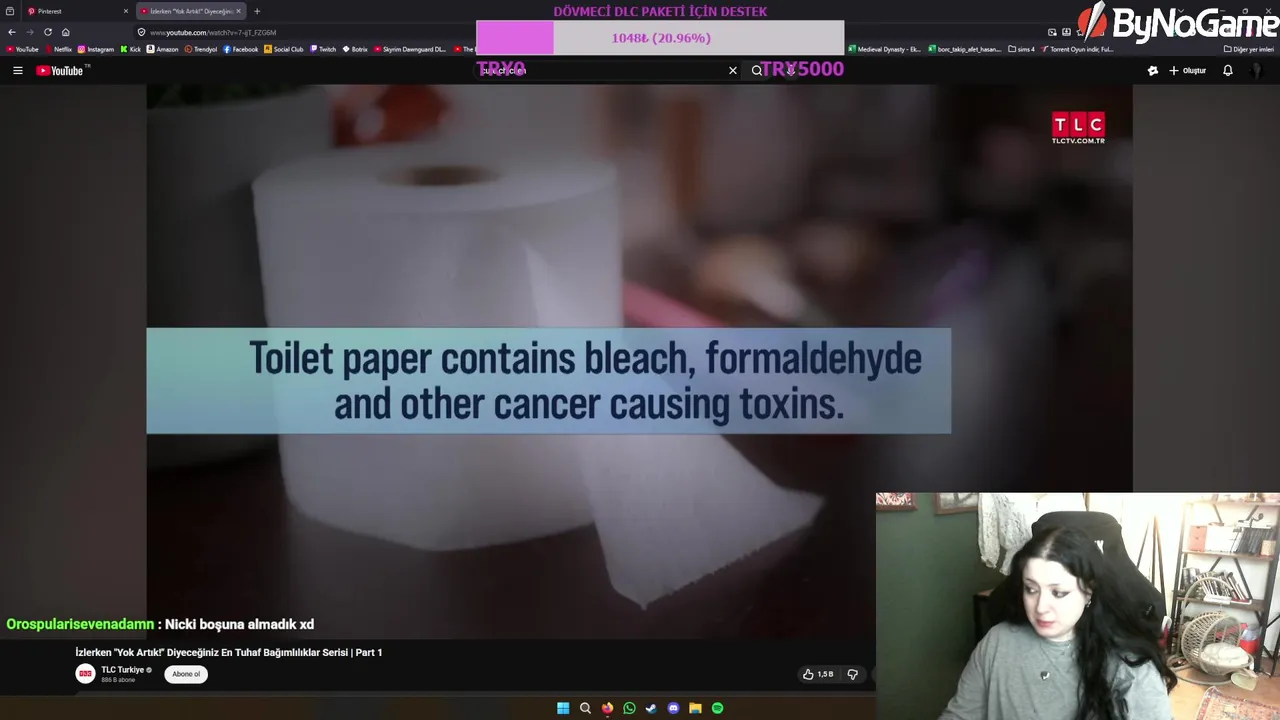Open the YouTube bookmark
The height and width of the screenshot is (720, 1280).
[x=22, y=49]
